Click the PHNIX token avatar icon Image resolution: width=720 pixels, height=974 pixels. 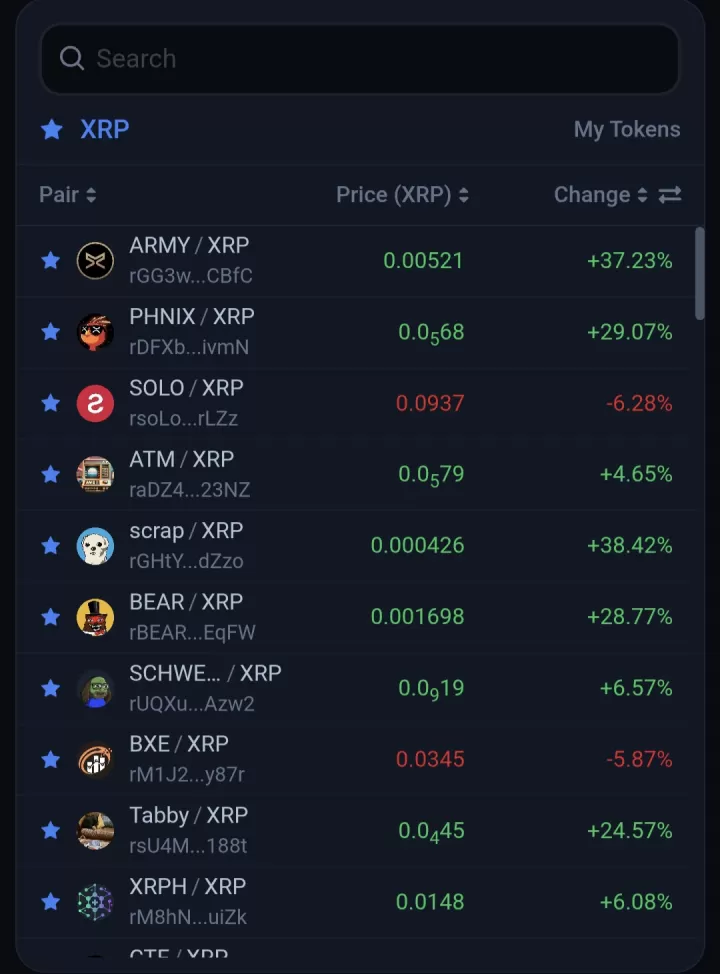pyautogui.click(x=95, y=332)
